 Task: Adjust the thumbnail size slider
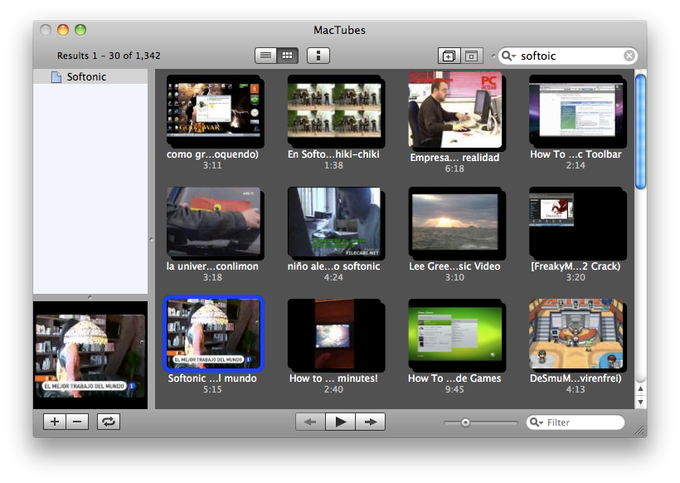tap(465, 422)
